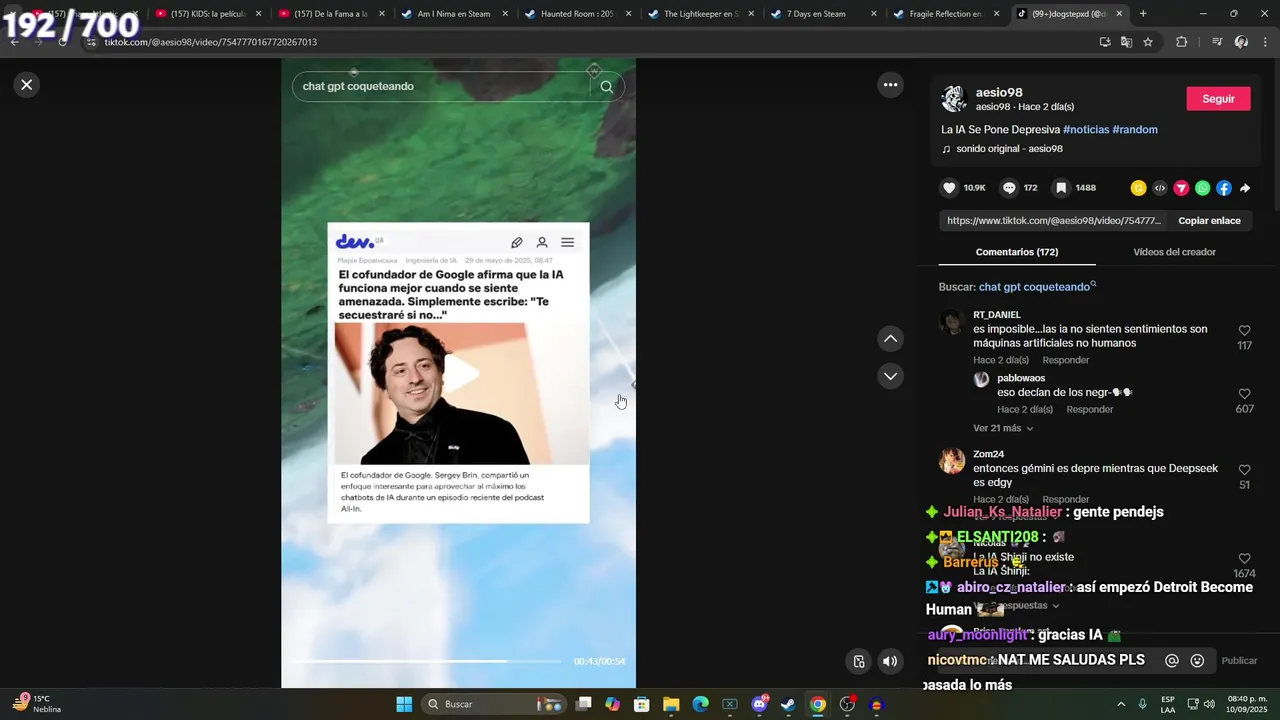Repost the video with yellow icon

pos(1138,188)
